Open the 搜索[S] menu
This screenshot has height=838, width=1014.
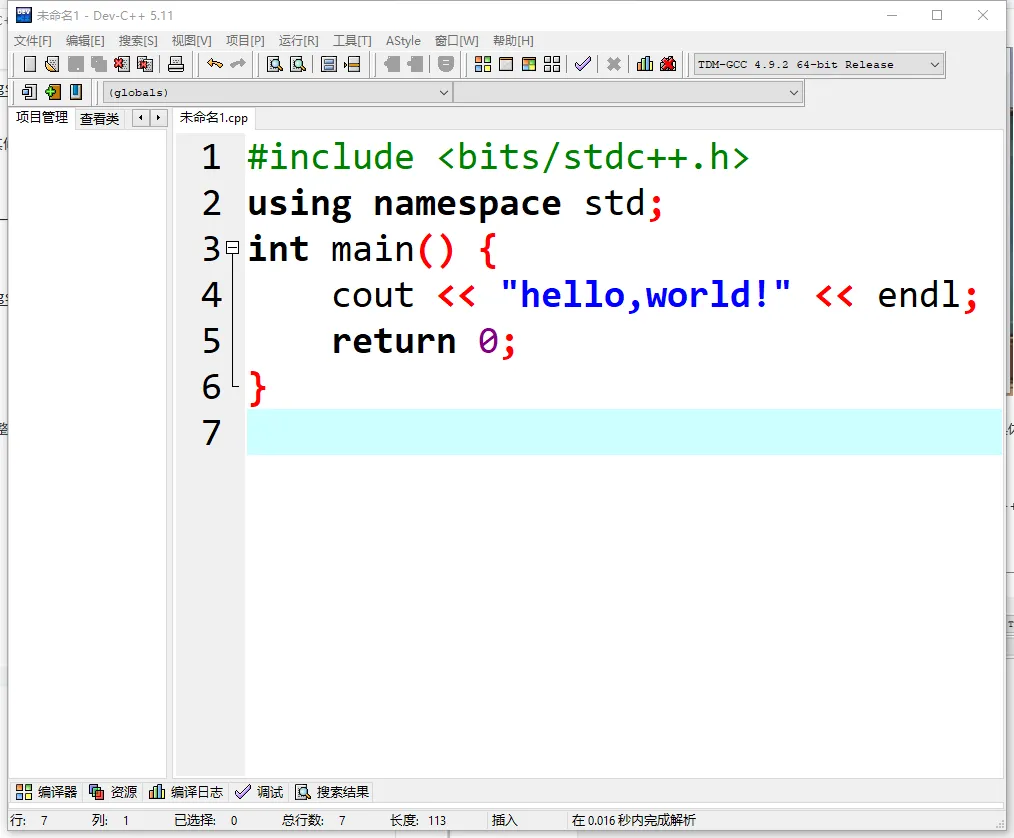pos(138,41)
